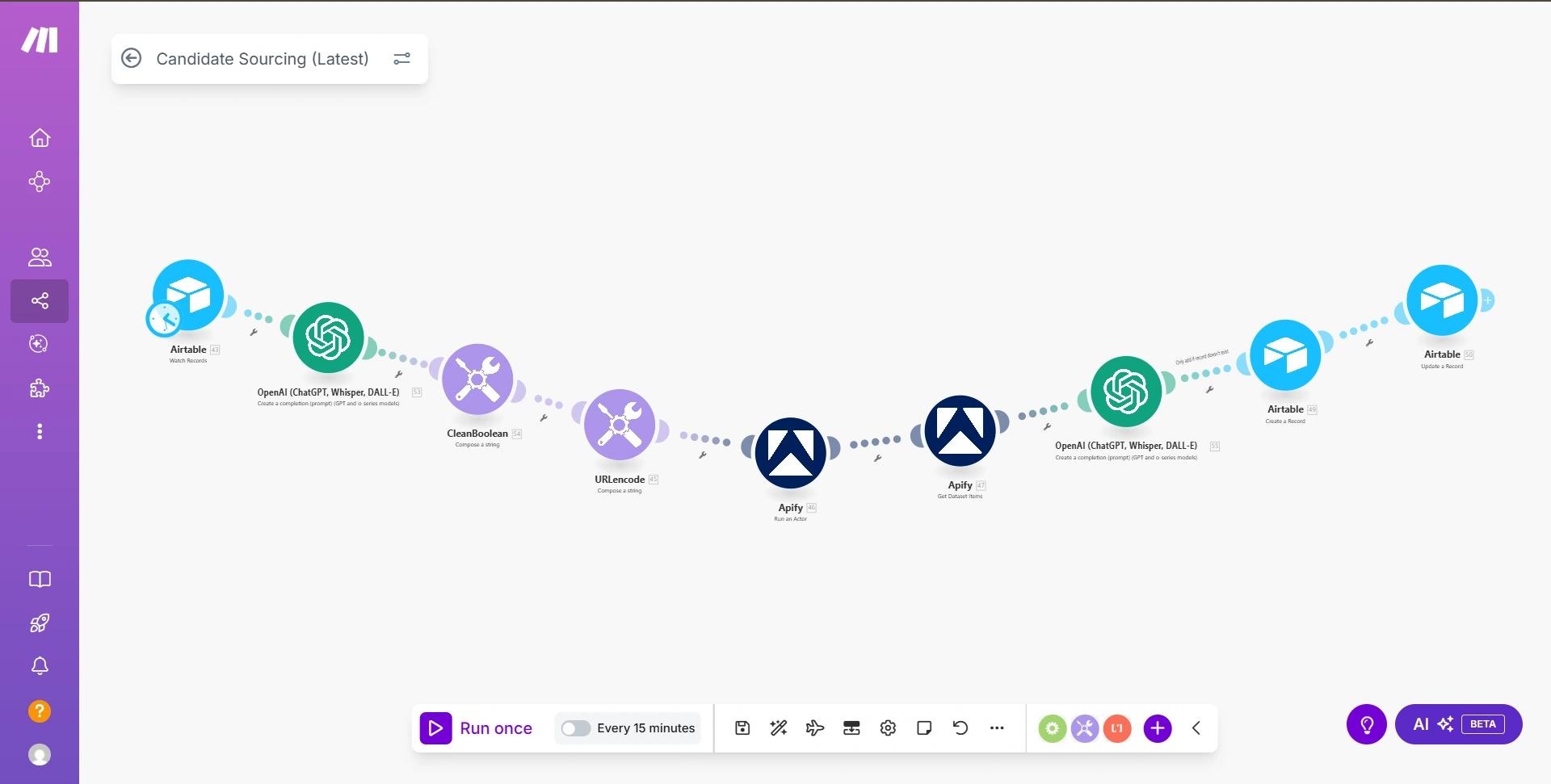Click filter wrench between URLencode and Apify
The height and width of the screenshot is (784, 1551).
click(703, 455)
